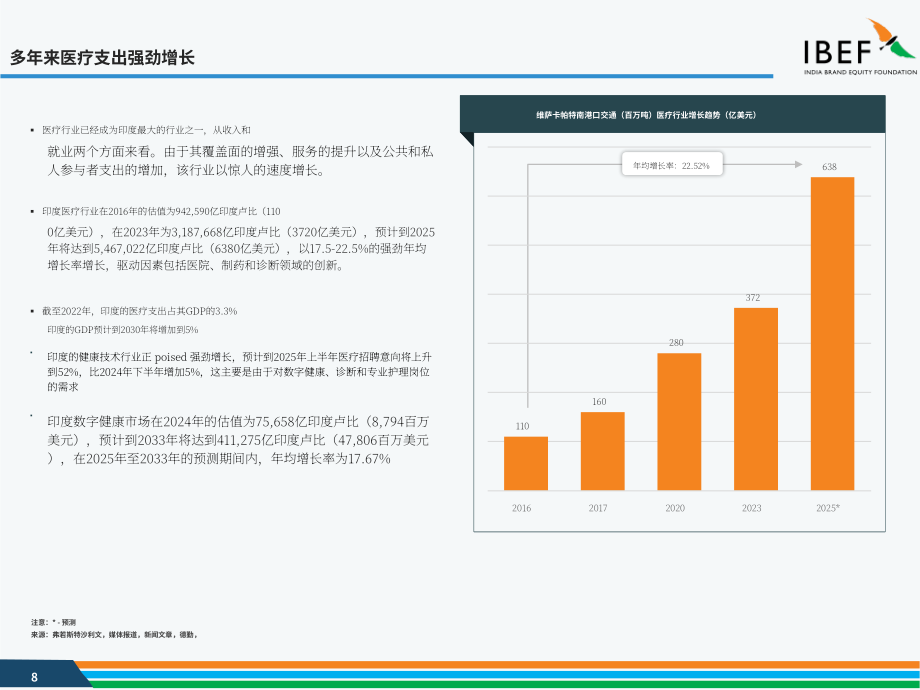Click line containing 5,467,022亿印度卢比（6380亿美元）
The image size is (920, 690).
coord(237,249)
